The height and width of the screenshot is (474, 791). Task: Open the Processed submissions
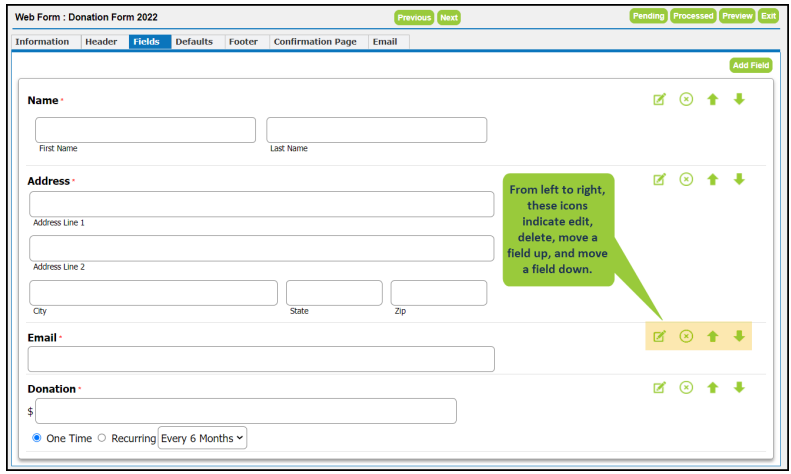[693, 16]
